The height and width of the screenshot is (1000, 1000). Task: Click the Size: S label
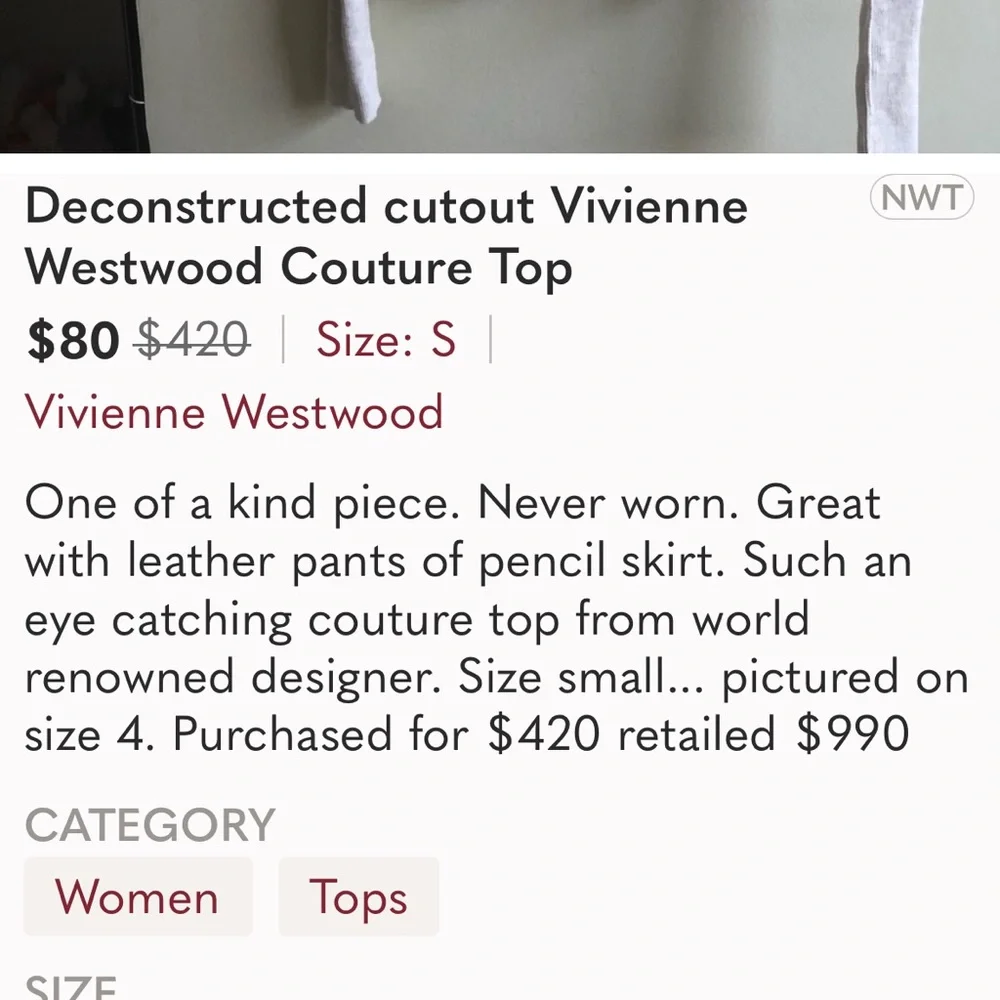point(386,340)
